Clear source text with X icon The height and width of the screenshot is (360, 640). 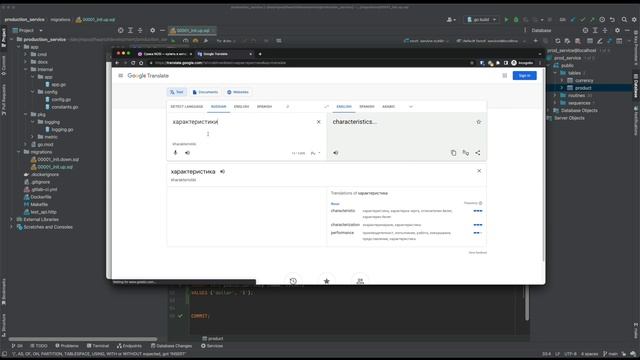319,122
